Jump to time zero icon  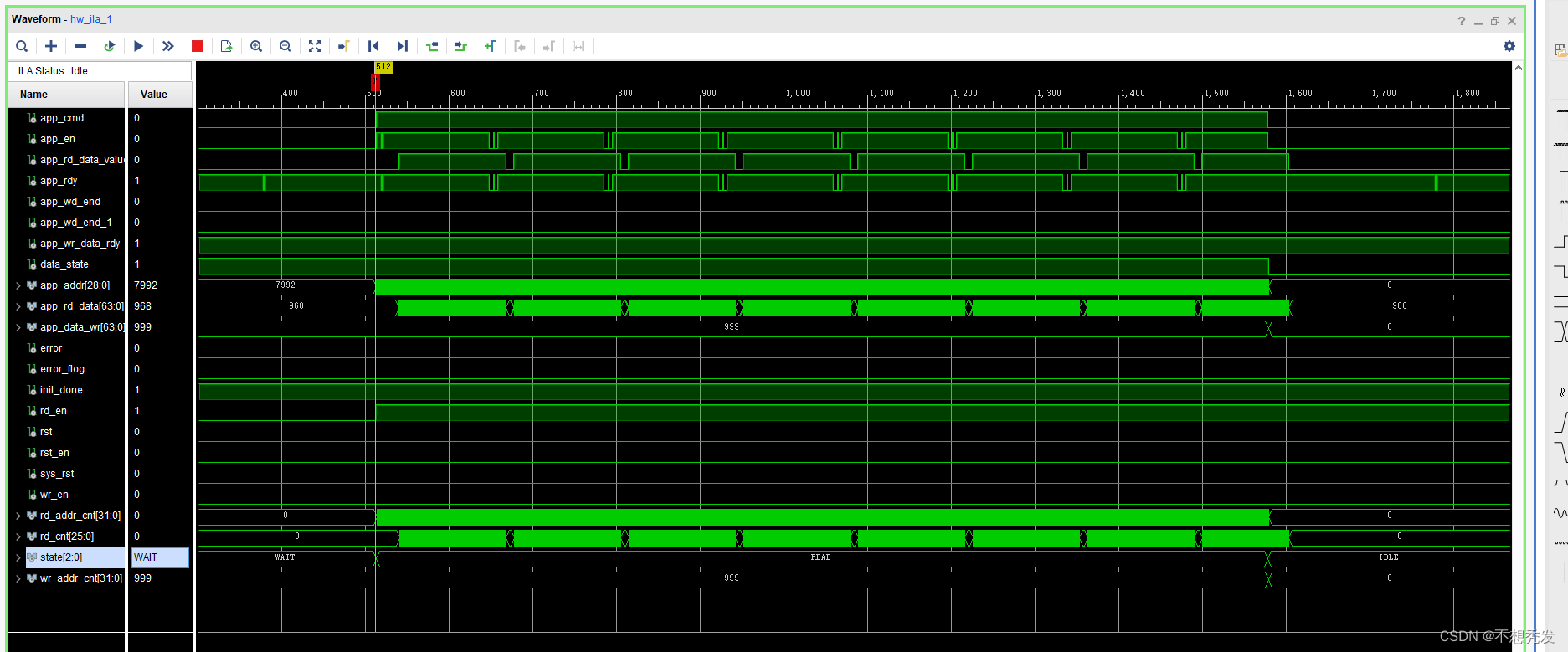click(373, 46)
